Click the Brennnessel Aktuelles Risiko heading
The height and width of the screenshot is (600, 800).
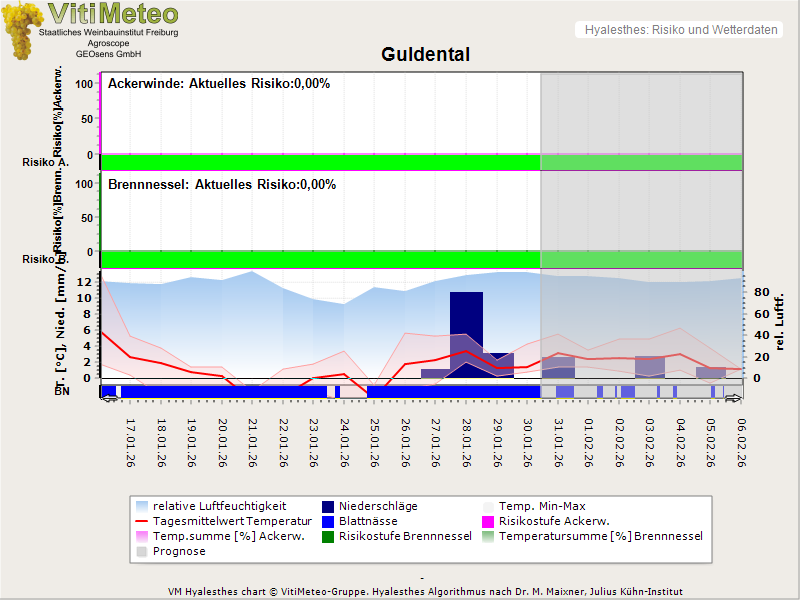(x=221, y=185)
